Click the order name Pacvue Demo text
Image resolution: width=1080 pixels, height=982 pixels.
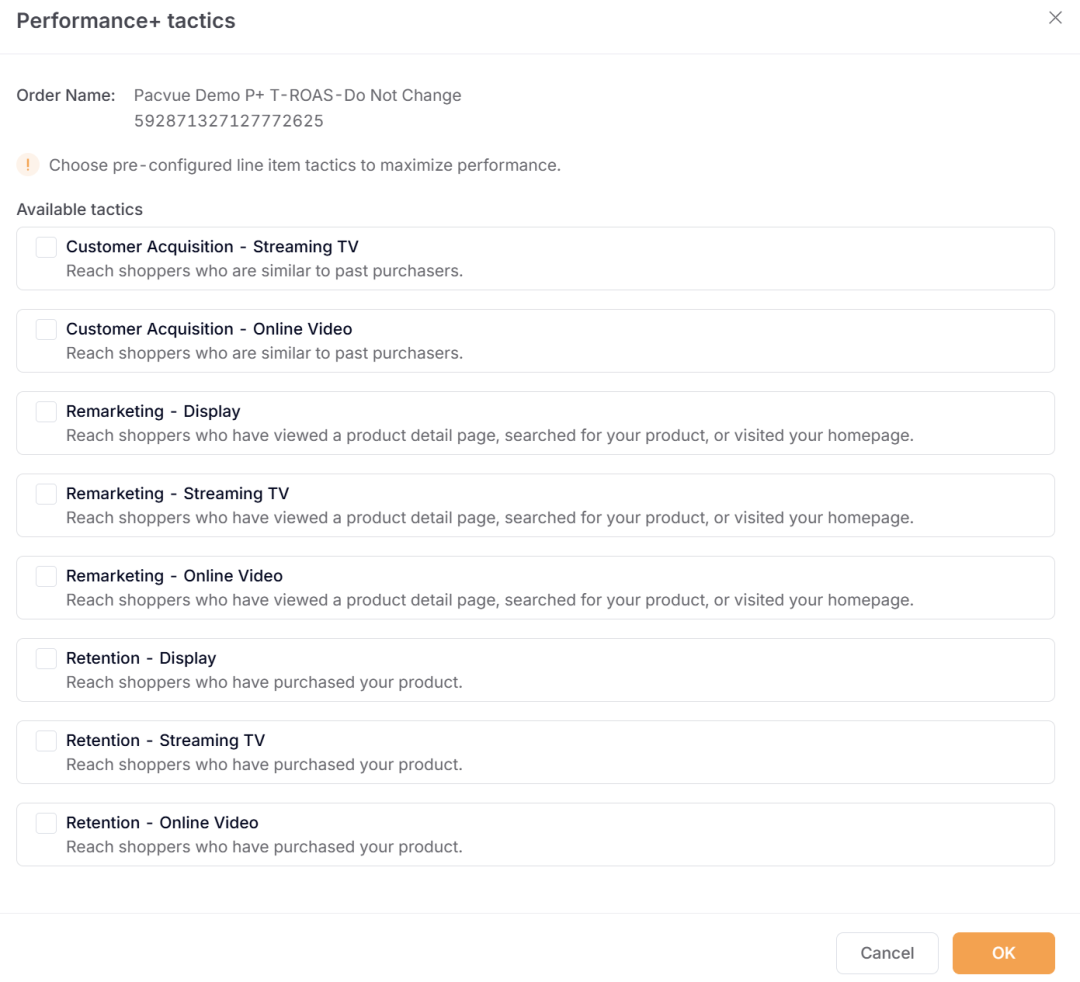tap(297, 96)
